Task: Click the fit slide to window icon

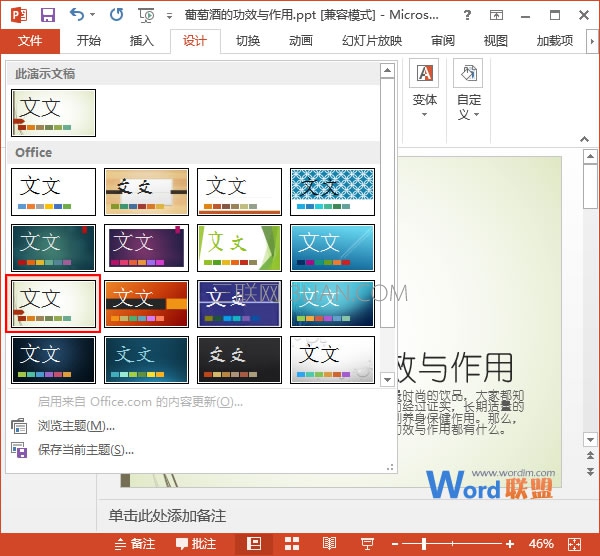Action: pos(575,544)
